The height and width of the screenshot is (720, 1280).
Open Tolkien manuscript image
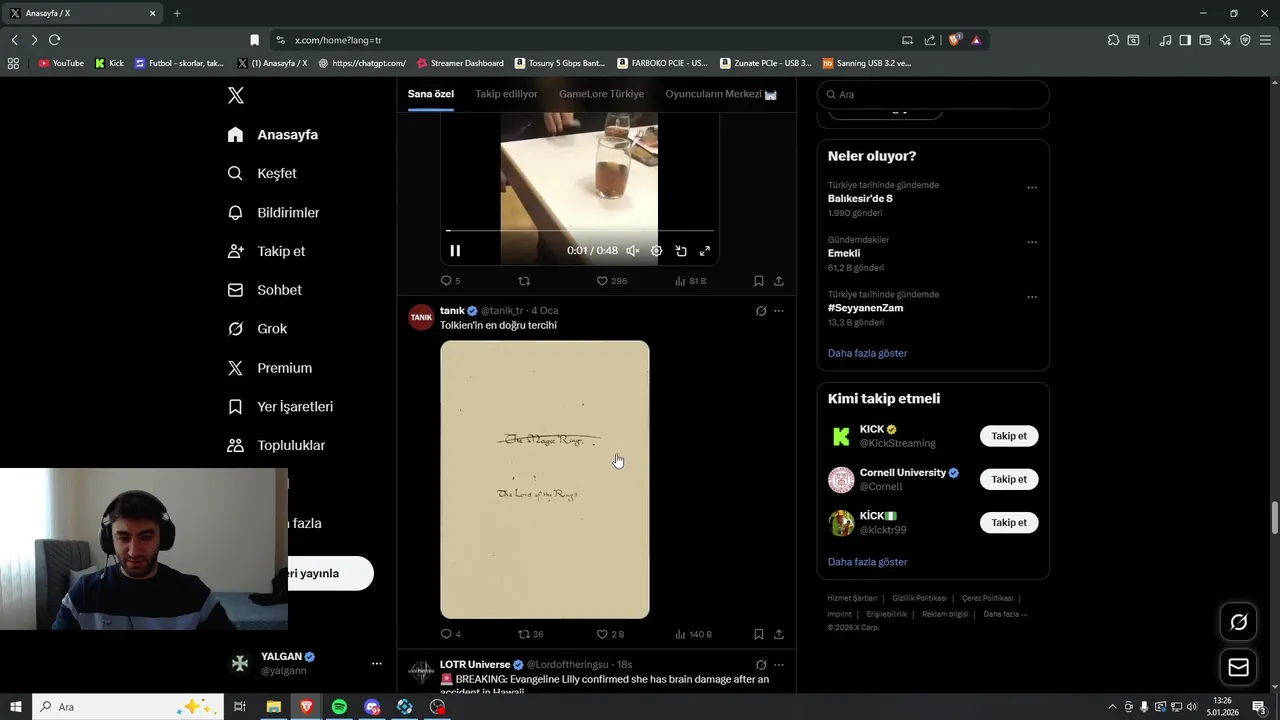pos(545,480)
